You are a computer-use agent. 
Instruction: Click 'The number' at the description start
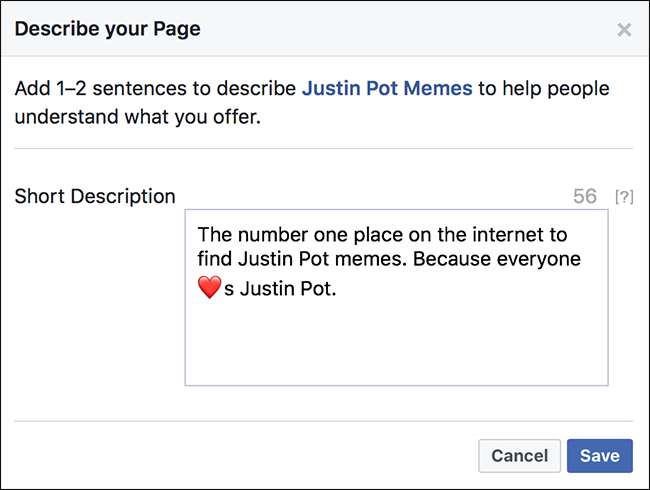point(240,235)
